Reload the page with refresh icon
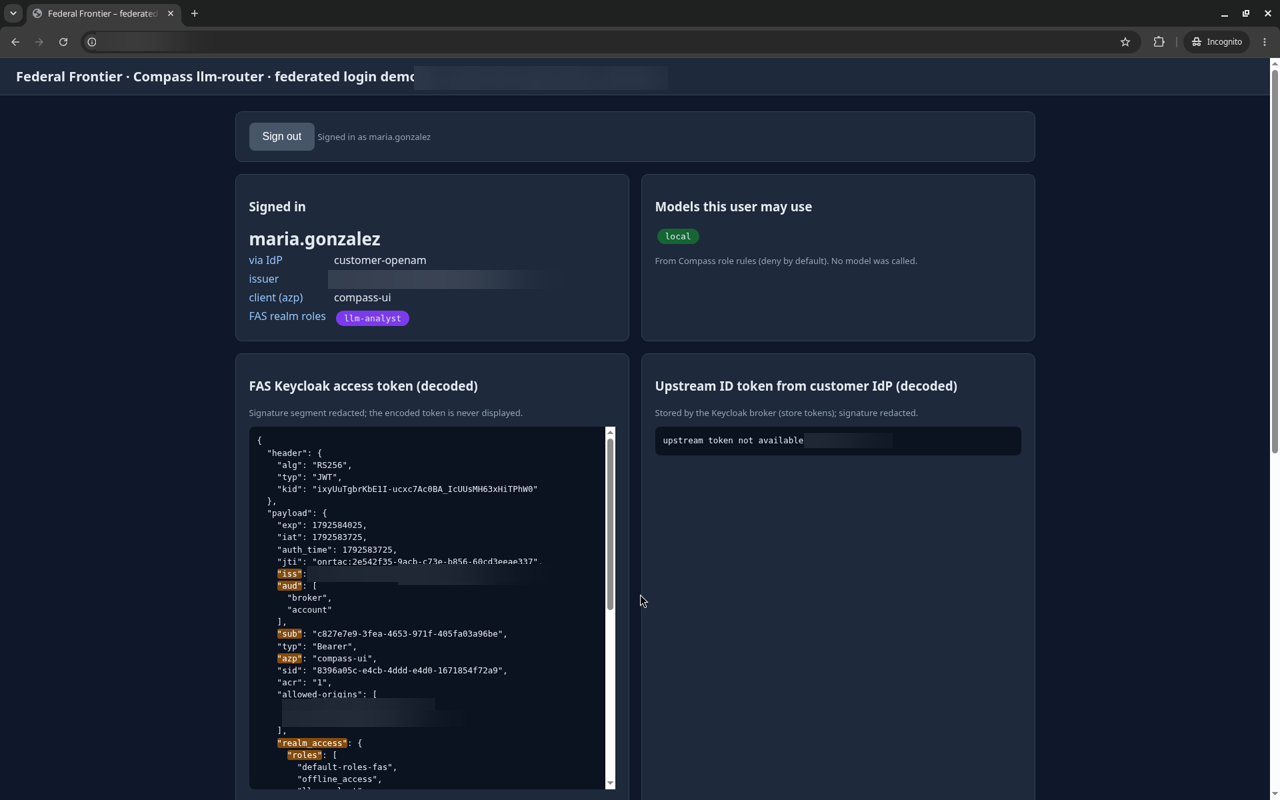 pyautogui.click(x=63, y=42)
